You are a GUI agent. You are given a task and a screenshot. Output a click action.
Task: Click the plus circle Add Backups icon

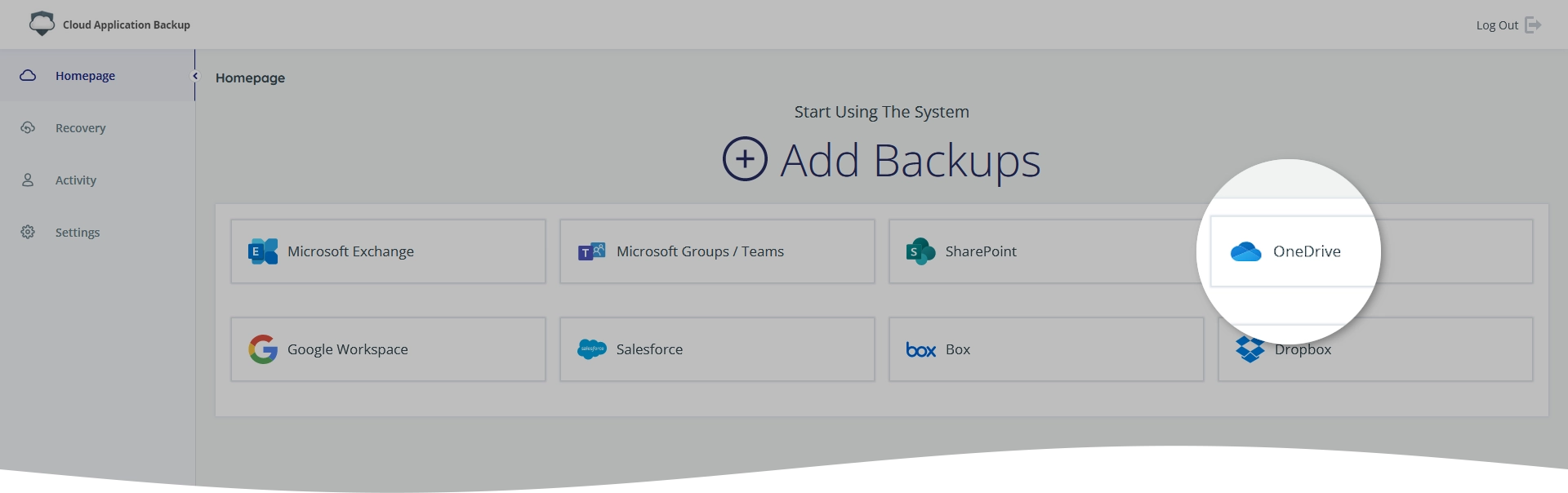pos(745,158)
